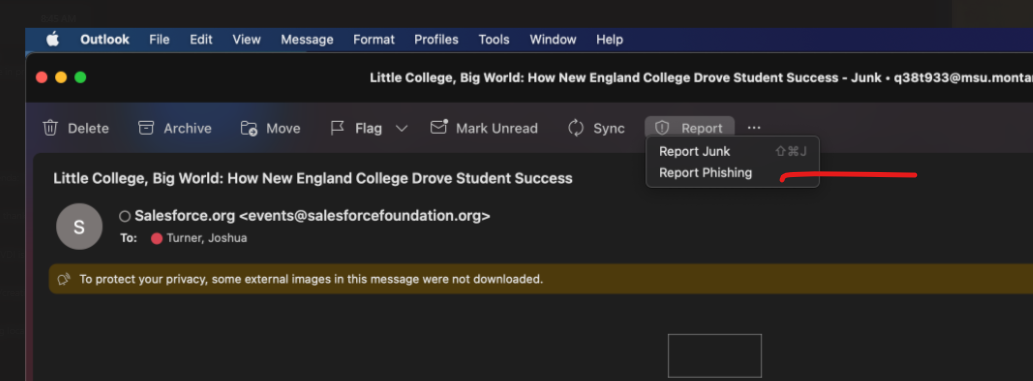Click the Archive box icon
This screenshot has width=1033, height=381.
(146, 128)
